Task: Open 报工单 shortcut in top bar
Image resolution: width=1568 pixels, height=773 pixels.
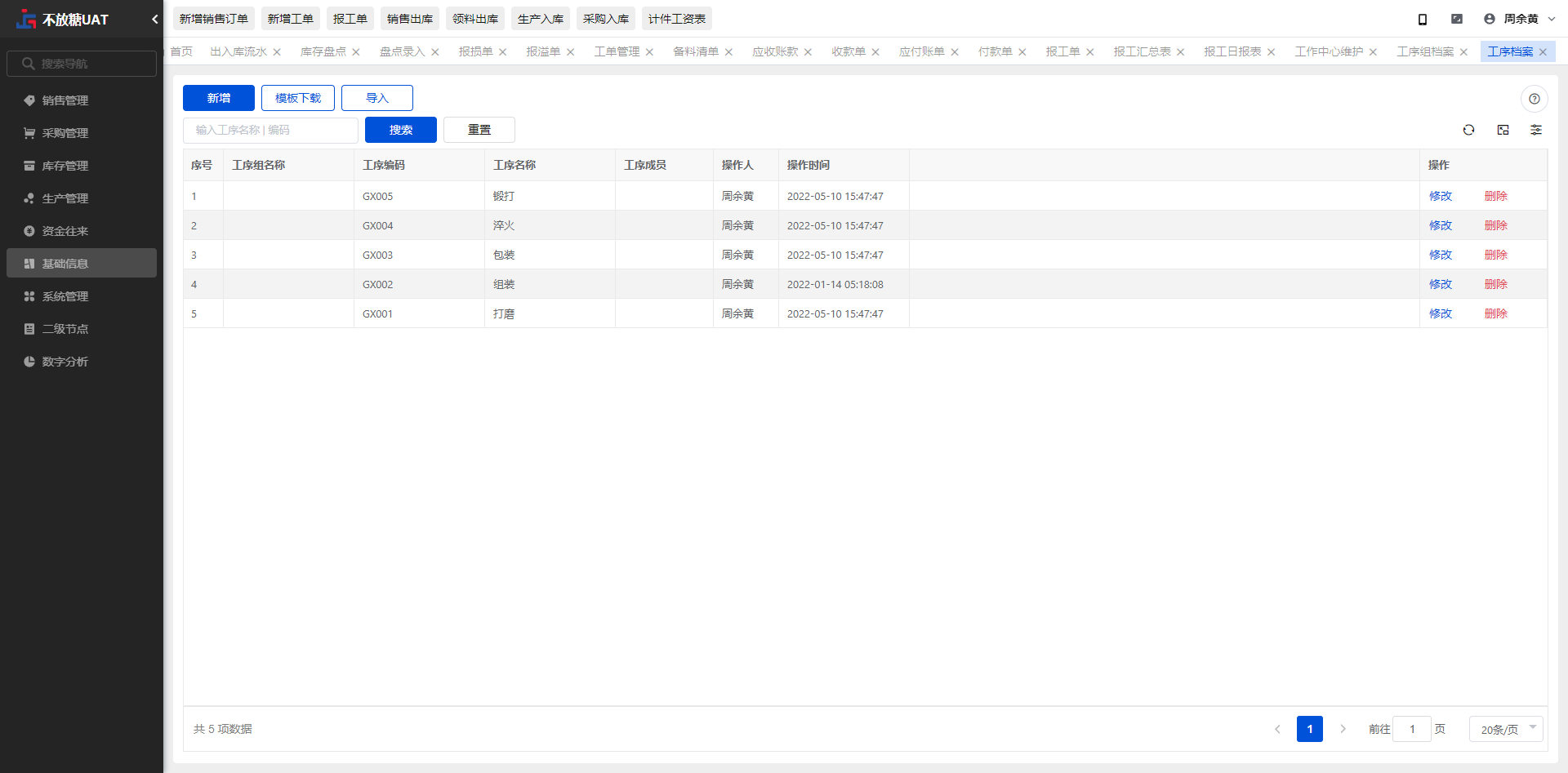Action: click(350, 19)
